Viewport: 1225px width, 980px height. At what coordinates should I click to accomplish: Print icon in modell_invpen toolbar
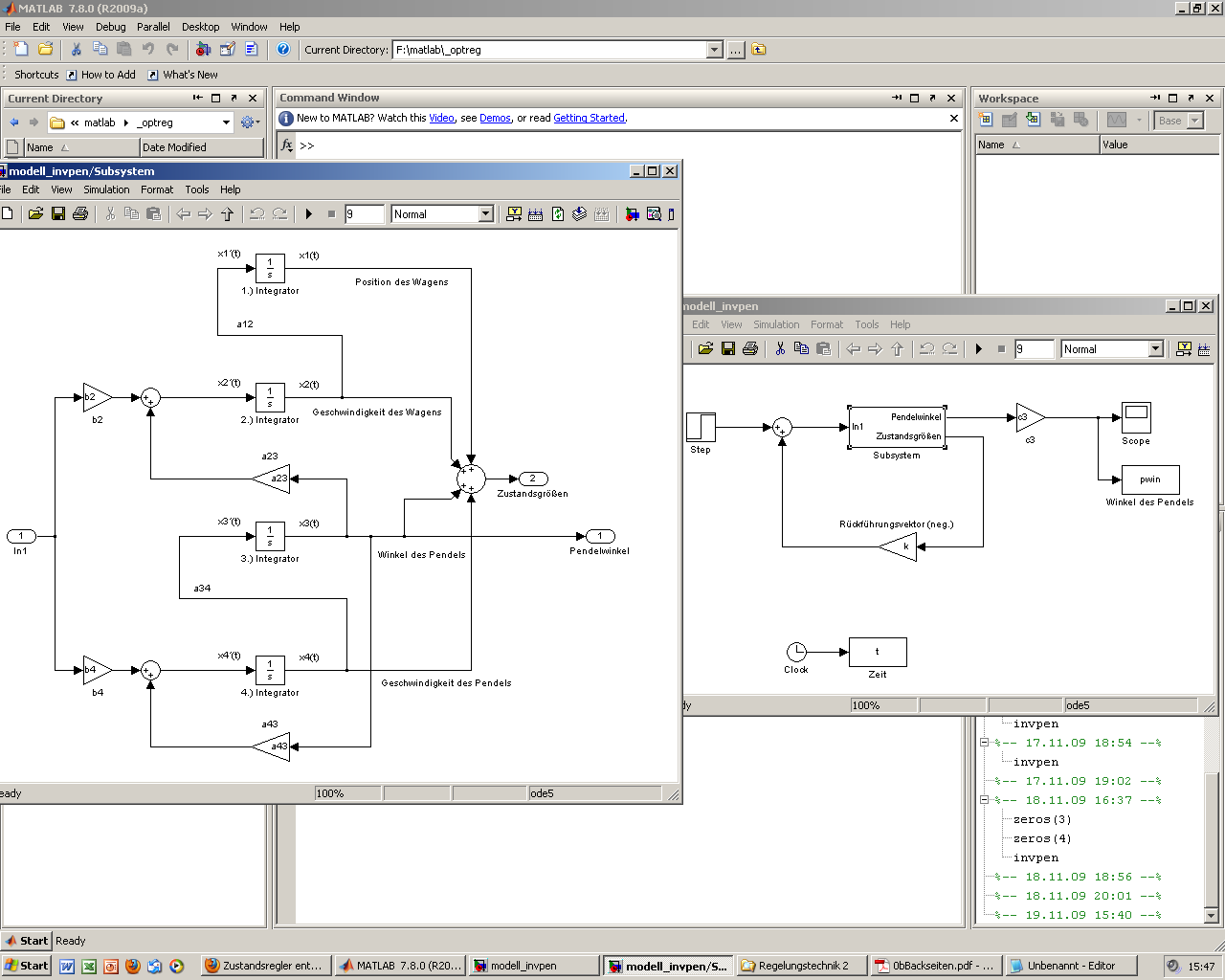pyautogui.click(x=750, y=348)
